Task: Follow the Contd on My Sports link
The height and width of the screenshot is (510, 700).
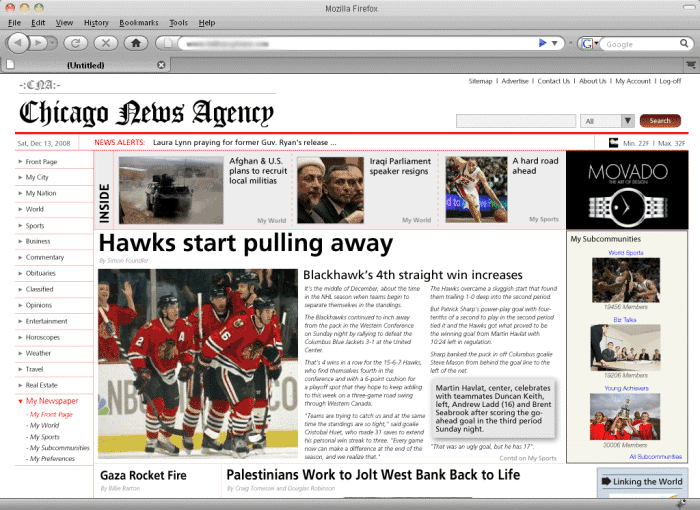Action: click(x=528, y=458)
